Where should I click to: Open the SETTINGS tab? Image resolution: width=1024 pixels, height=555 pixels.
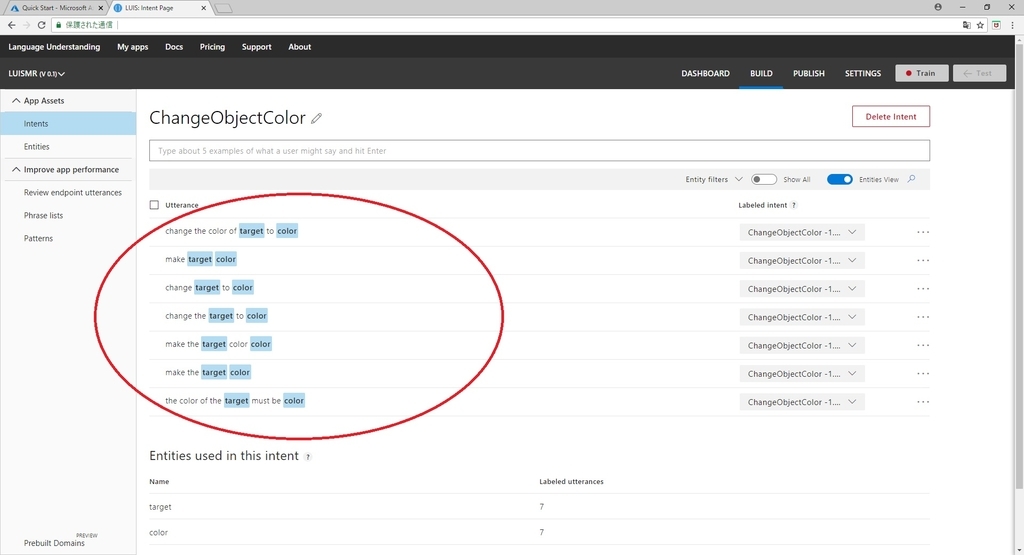(x=863, y=73)
